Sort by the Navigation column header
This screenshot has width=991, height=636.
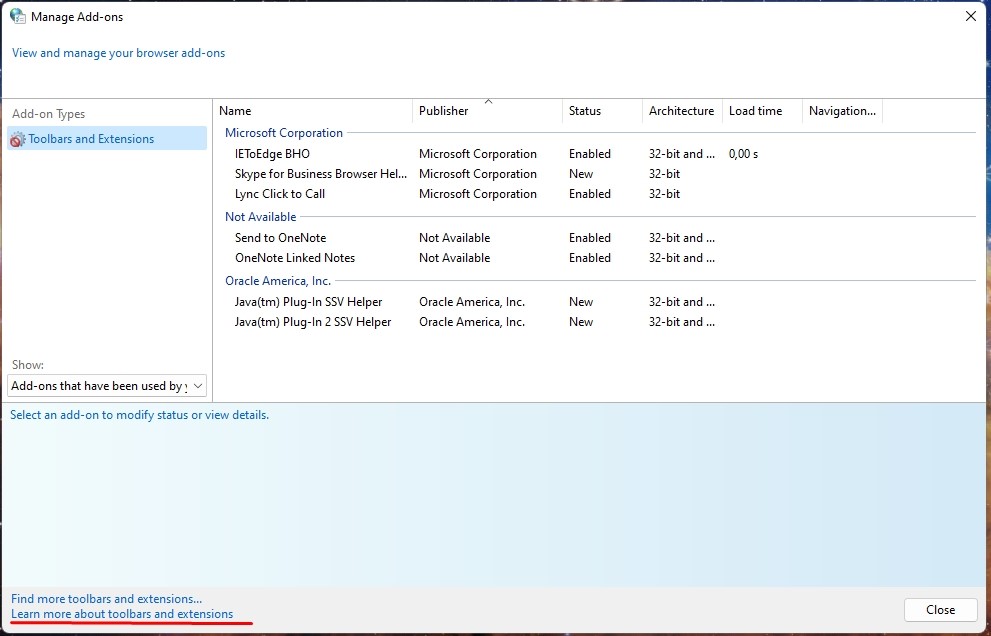tap(842, 111)
